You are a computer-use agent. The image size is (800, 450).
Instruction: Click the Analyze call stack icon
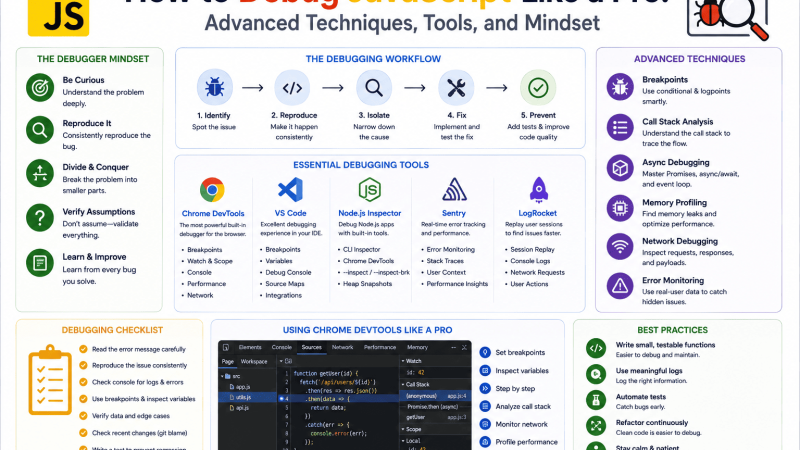pos(485,406)
